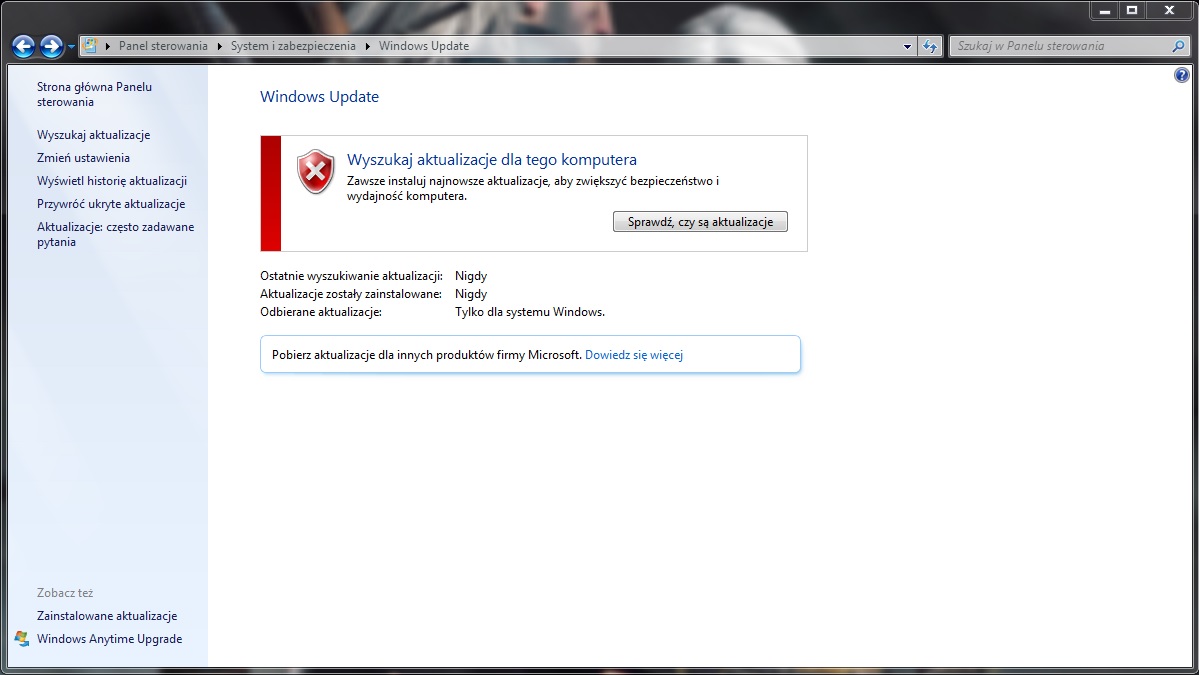Viewport: 1199px width, 675px height.
Task: Go forward with the blue Forward arrow
Action: 51,47
